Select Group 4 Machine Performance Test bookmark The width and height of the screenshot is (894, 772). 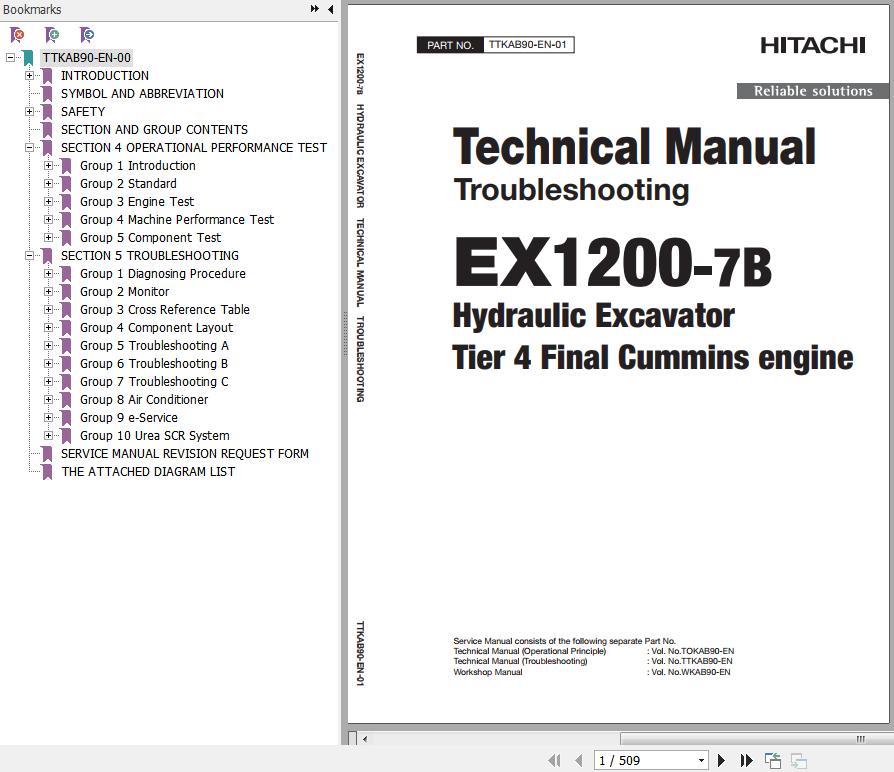(x=176, y=220)
